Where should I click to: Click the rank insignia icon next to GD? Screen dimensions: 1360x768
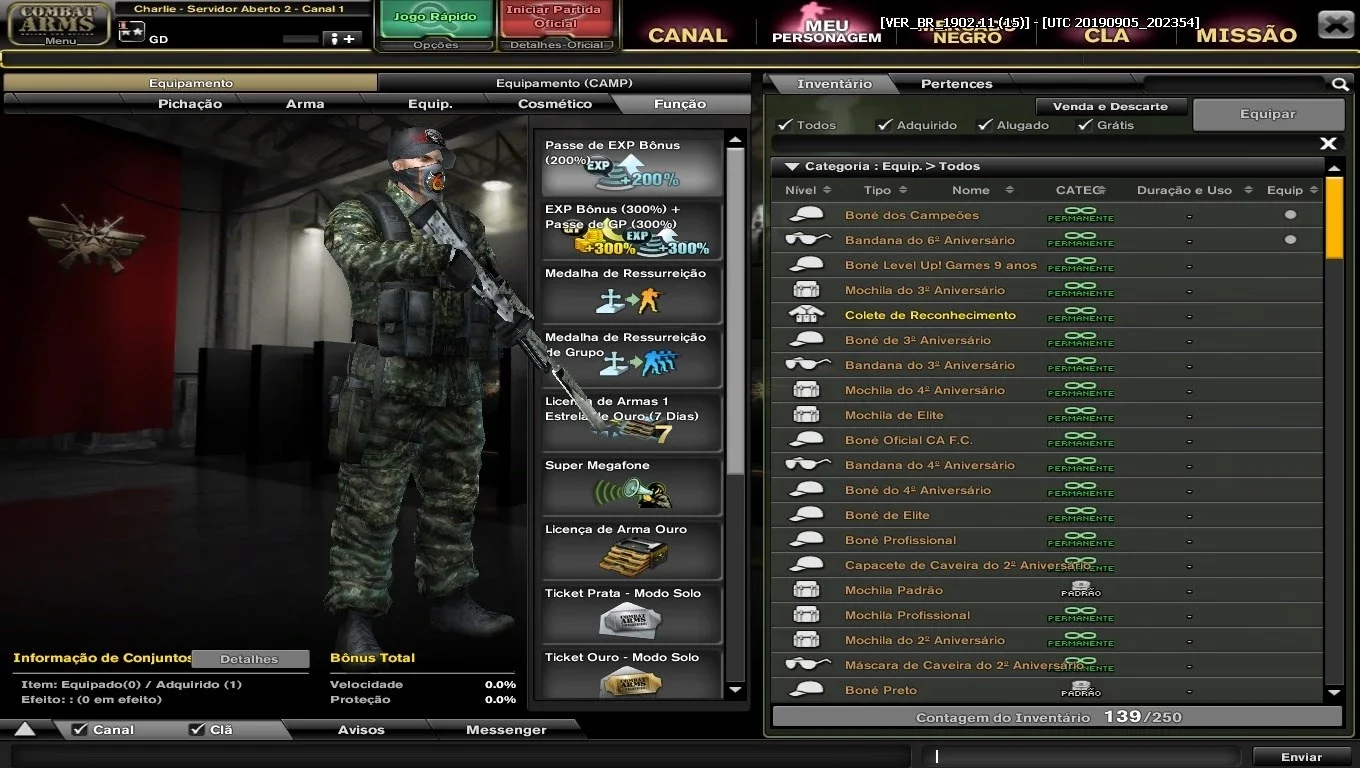click(x=131, y=32)
